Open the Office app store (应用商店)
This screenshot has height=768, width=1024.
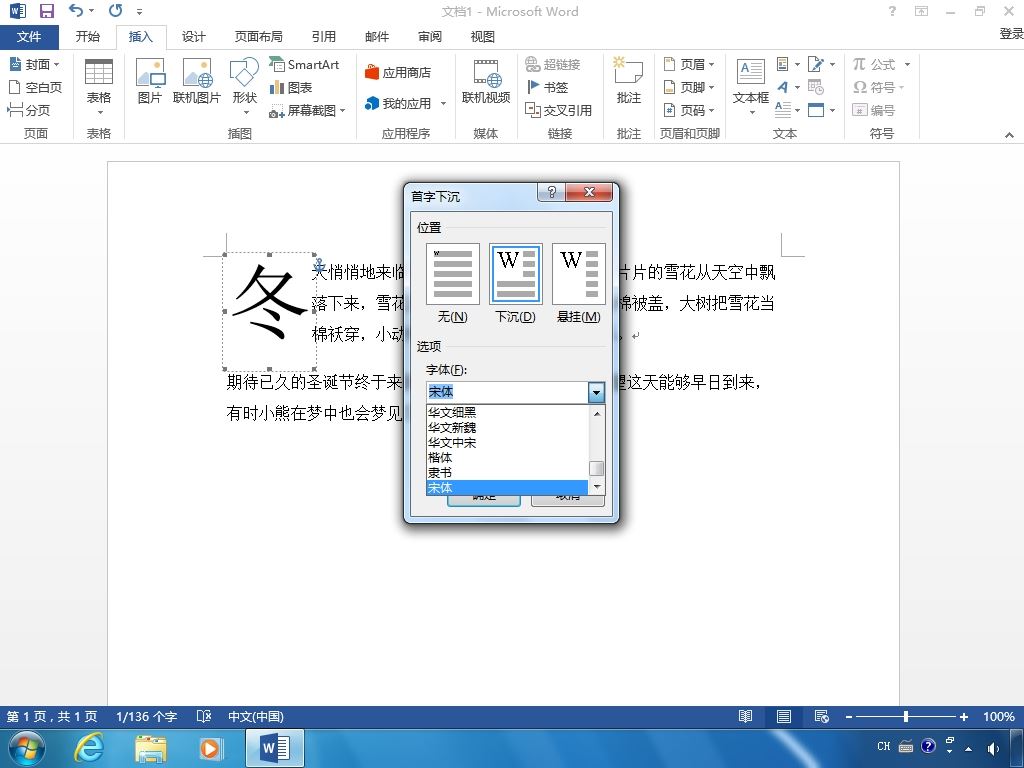[x=398, y=72]
